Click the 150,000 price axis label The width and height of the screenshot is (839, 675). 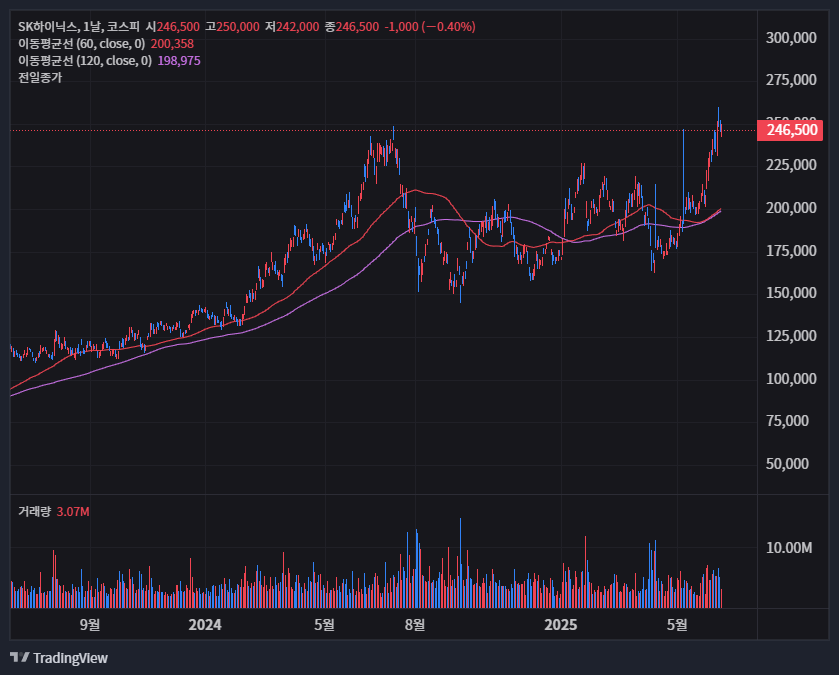791,293
